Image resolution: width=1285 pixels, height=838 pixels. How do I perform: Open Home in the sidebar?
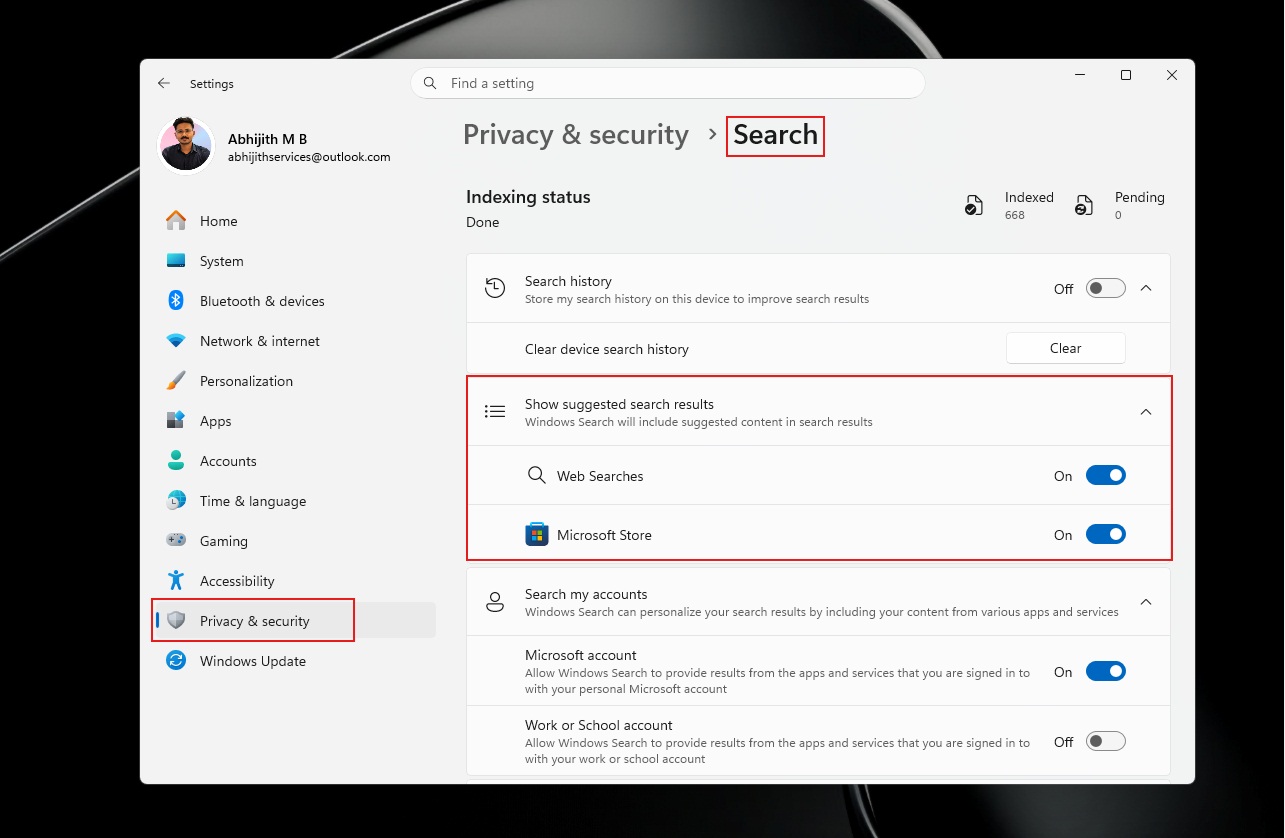point(296,221)
